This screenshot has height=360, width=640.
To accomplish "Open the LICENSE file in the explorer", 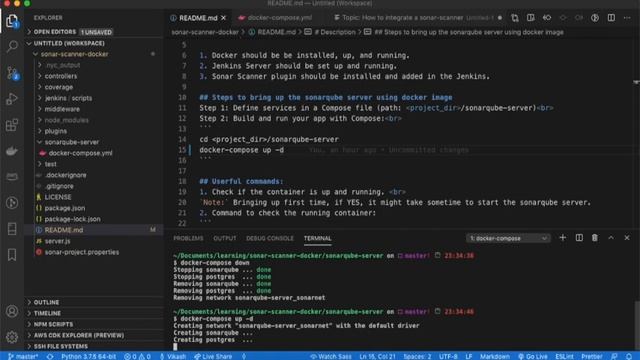I will pos(94,197).
